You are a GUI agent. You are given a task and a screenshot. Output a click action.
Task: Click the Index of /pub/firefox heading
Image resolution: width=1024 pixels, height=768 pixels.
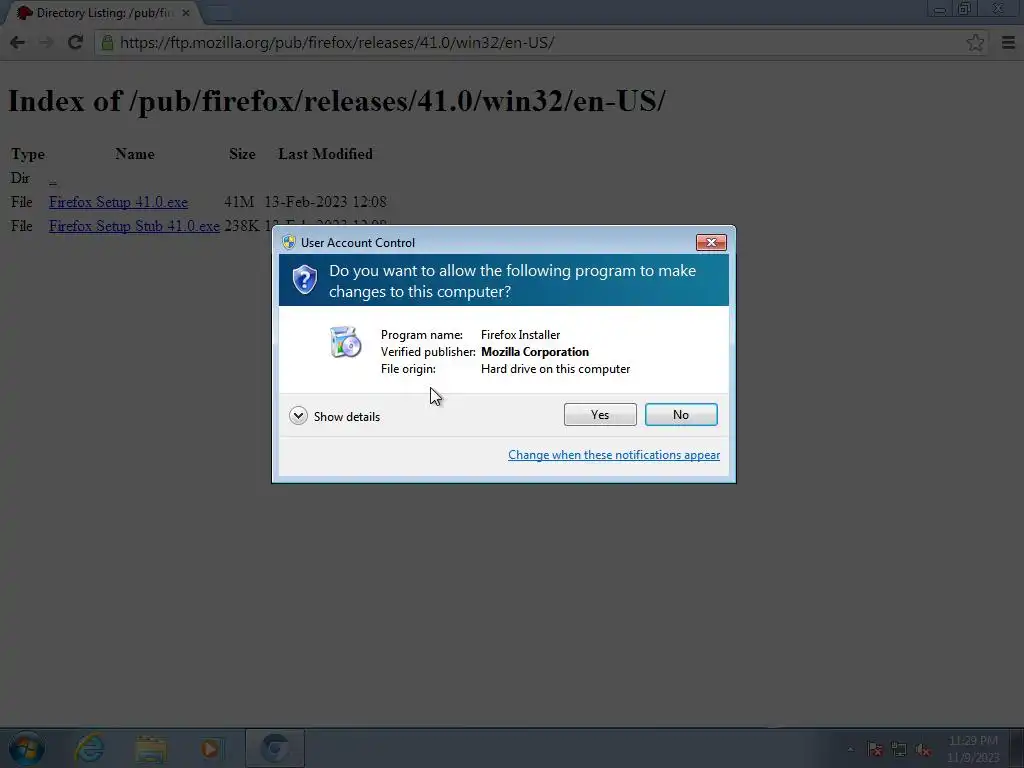point(337,101)
